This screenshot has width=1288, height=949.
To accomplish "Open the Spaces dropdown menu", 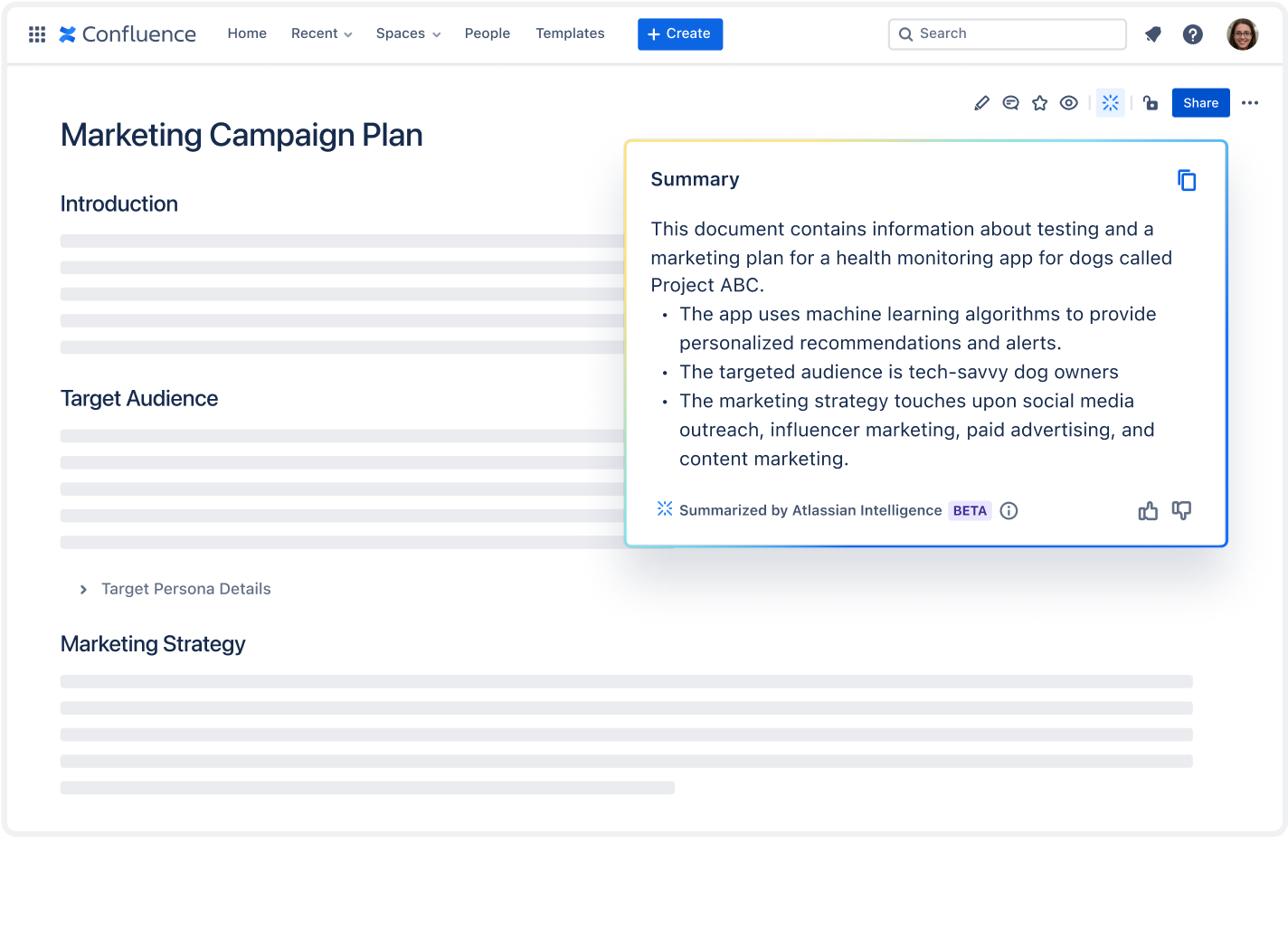I will click(408, 33).
